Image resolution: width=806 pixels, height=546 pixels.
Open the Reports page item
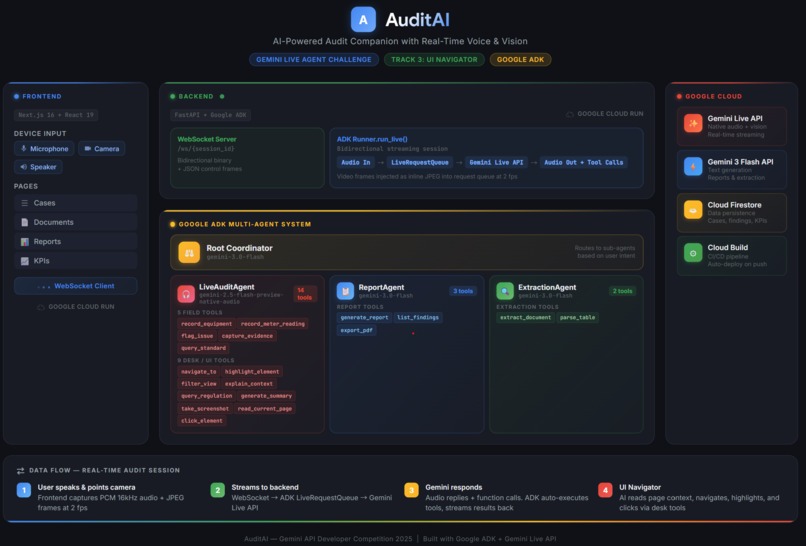tap(76, 242)
